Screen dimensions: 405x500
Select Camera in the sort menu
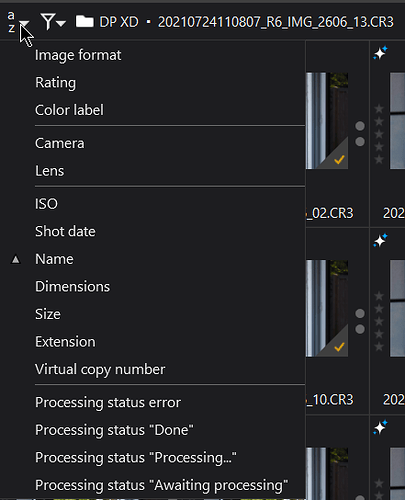(x=60, y=144)
